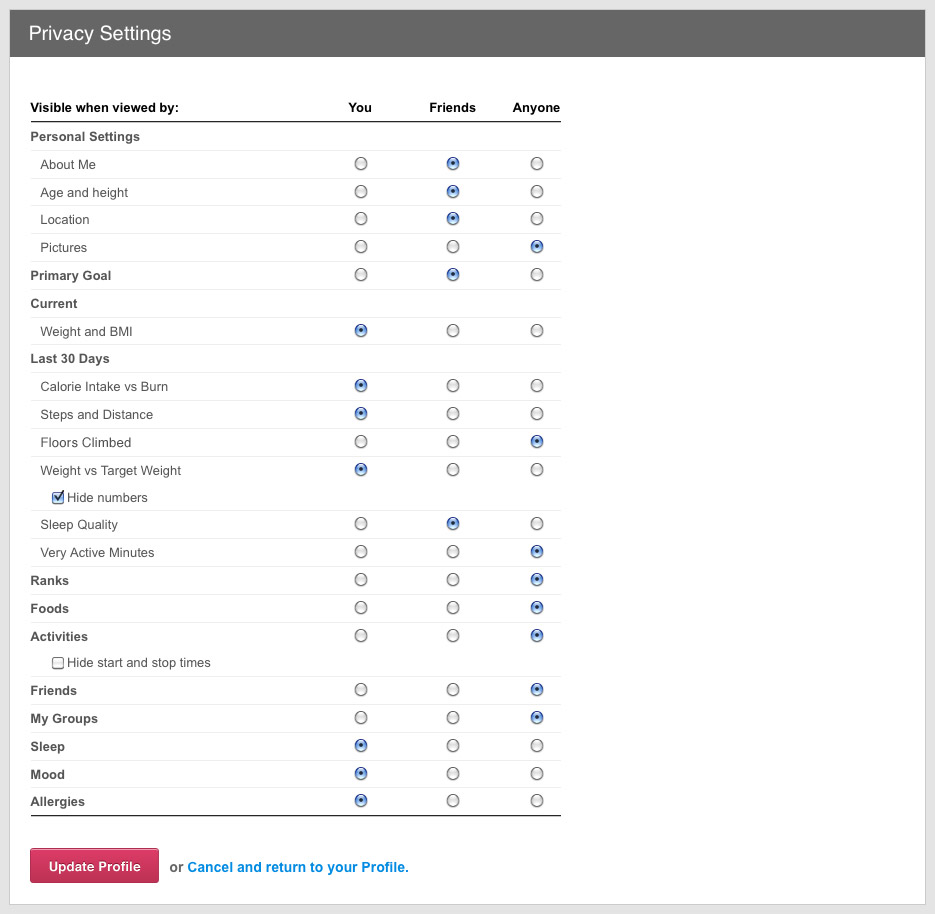Click the Privacy Settings heading
935x914 pixels.
pyautogui.click(x=100, y=33)
